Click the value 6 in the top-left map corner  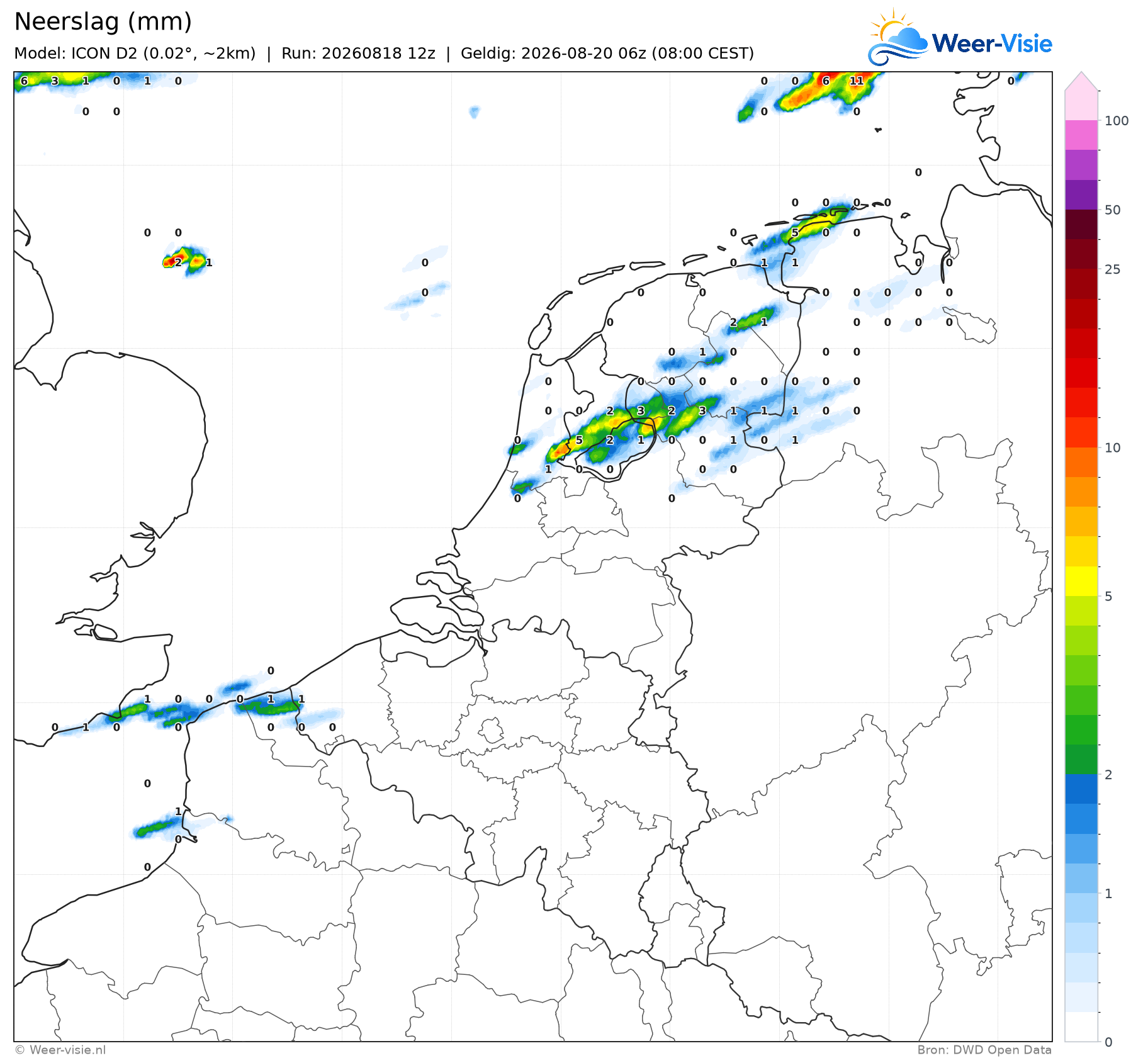[x=24, y=81]
